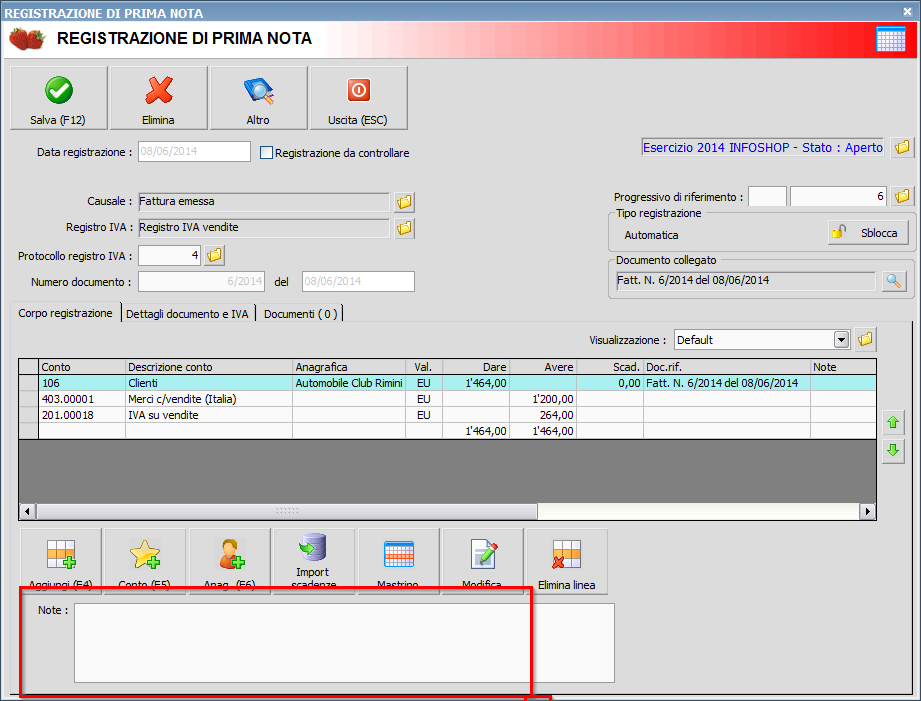
Task: Click Doc.rif. column header
Action: coord(727,367)
